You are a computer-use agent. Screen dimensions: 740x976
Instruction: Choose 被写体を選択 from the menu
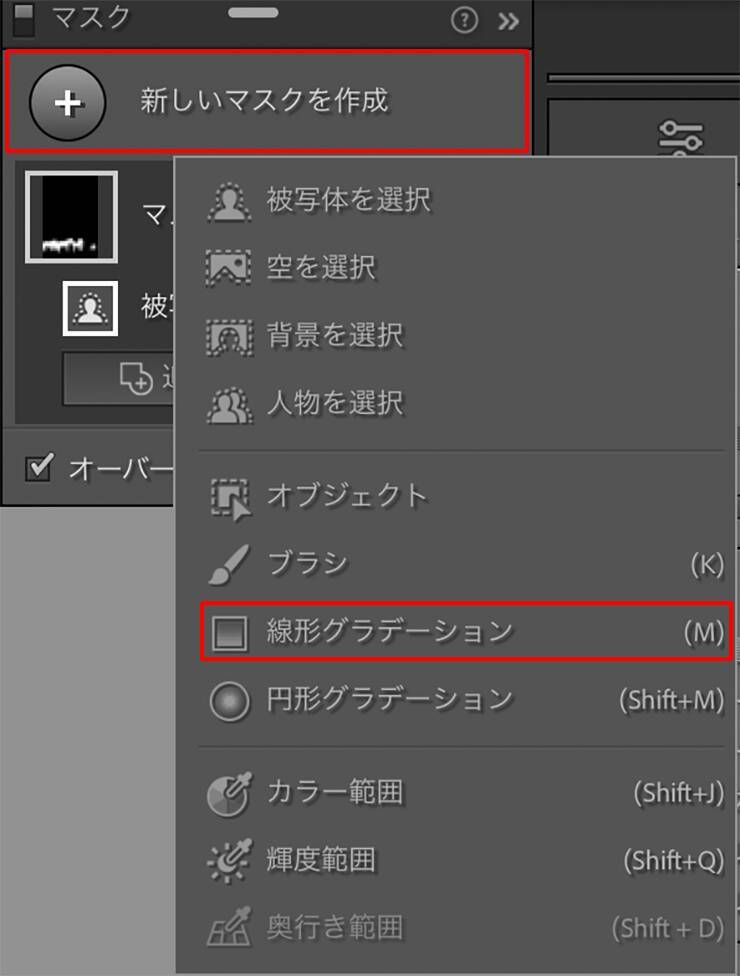click(348, 200)
